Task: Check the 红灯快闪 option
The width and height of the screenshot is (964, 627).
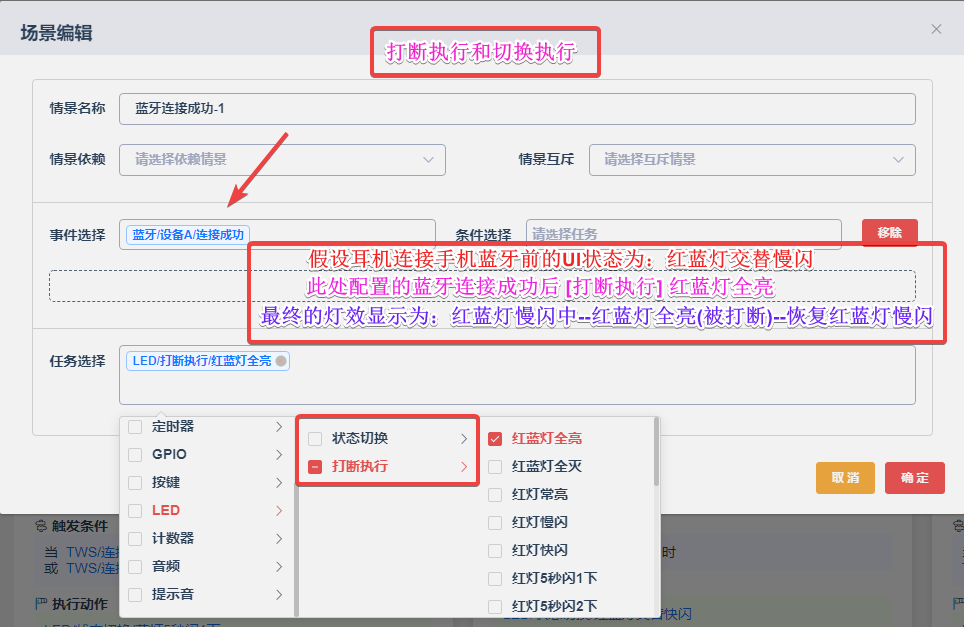Action: pos(495,551)
